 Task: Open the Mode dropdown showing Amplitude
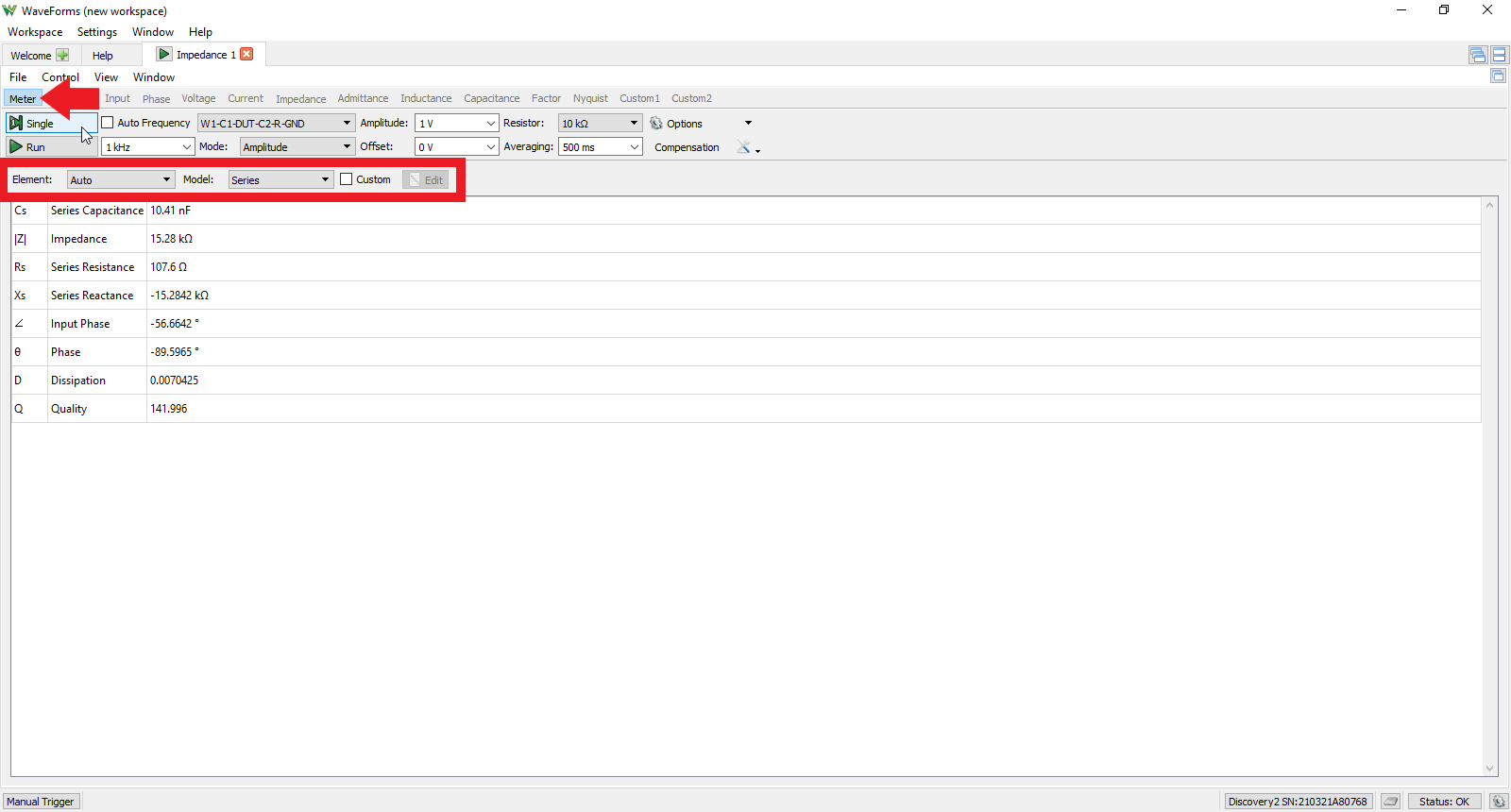(297, 147)
